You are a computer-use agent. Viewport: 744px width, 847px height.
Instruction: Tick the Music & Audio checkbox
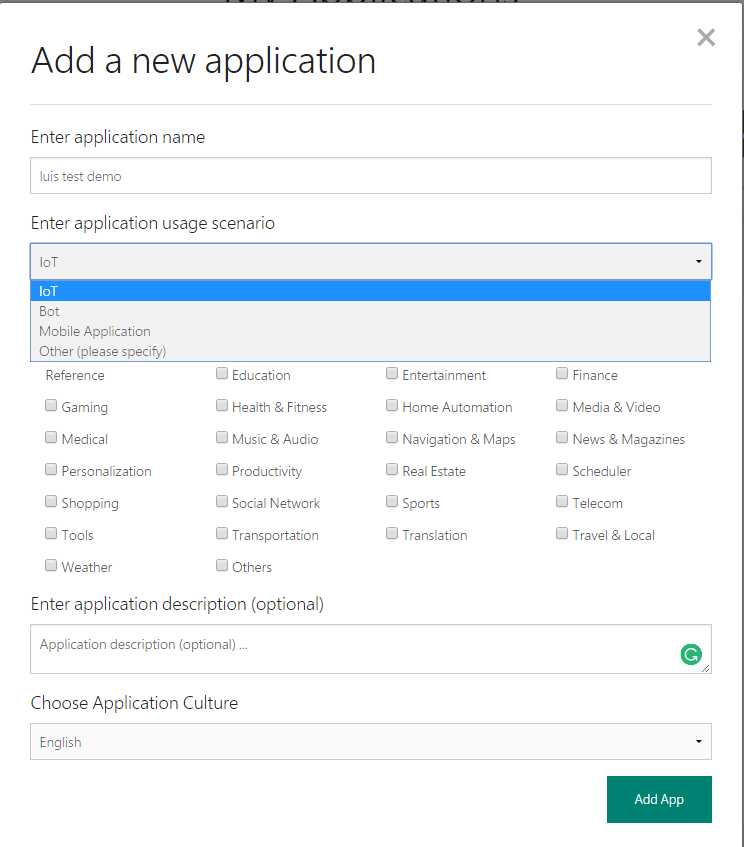pos(222,437)
